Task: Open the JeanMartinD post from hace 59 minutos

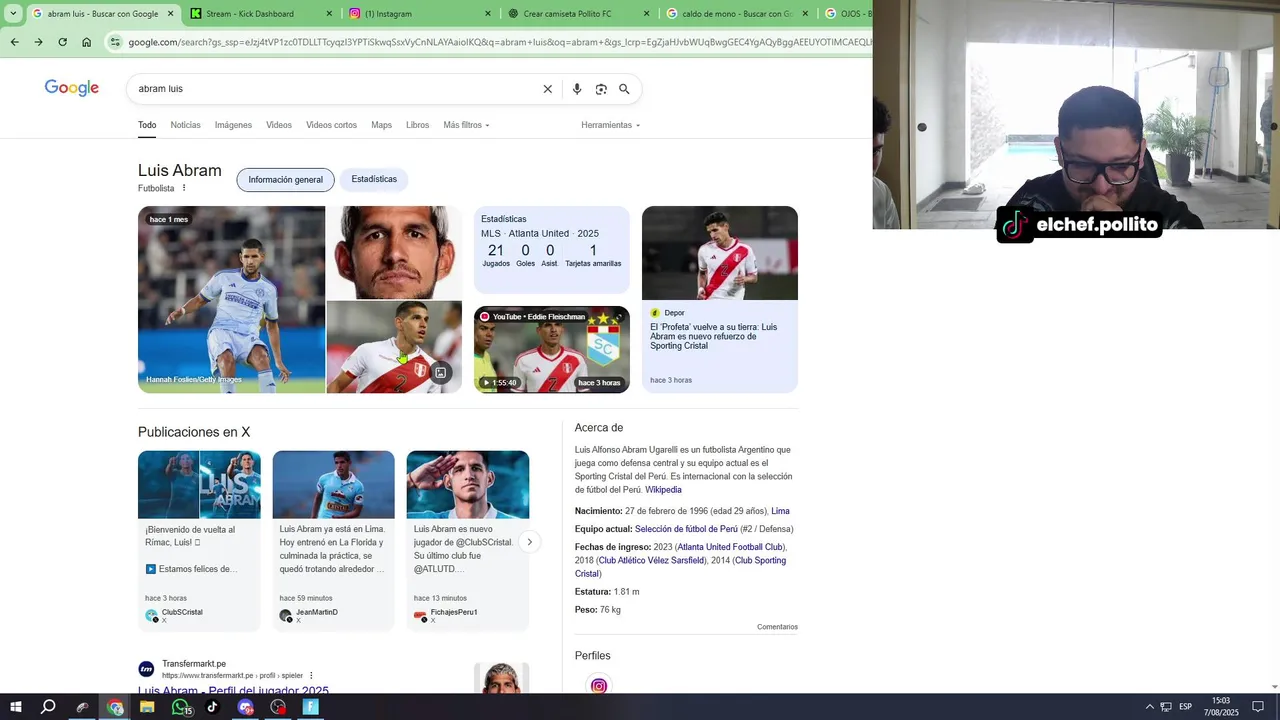Action: (333, 540)
